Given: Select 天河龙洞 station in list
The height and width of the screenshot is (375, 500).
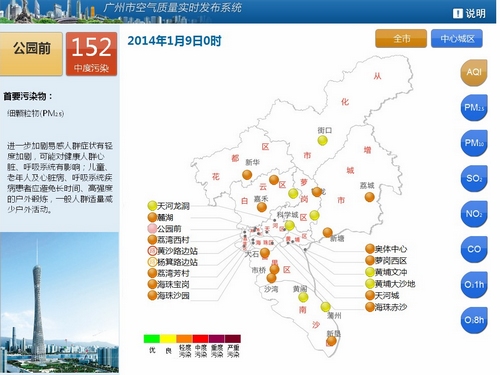Looking at the screenshot, I should pos(169,206).
